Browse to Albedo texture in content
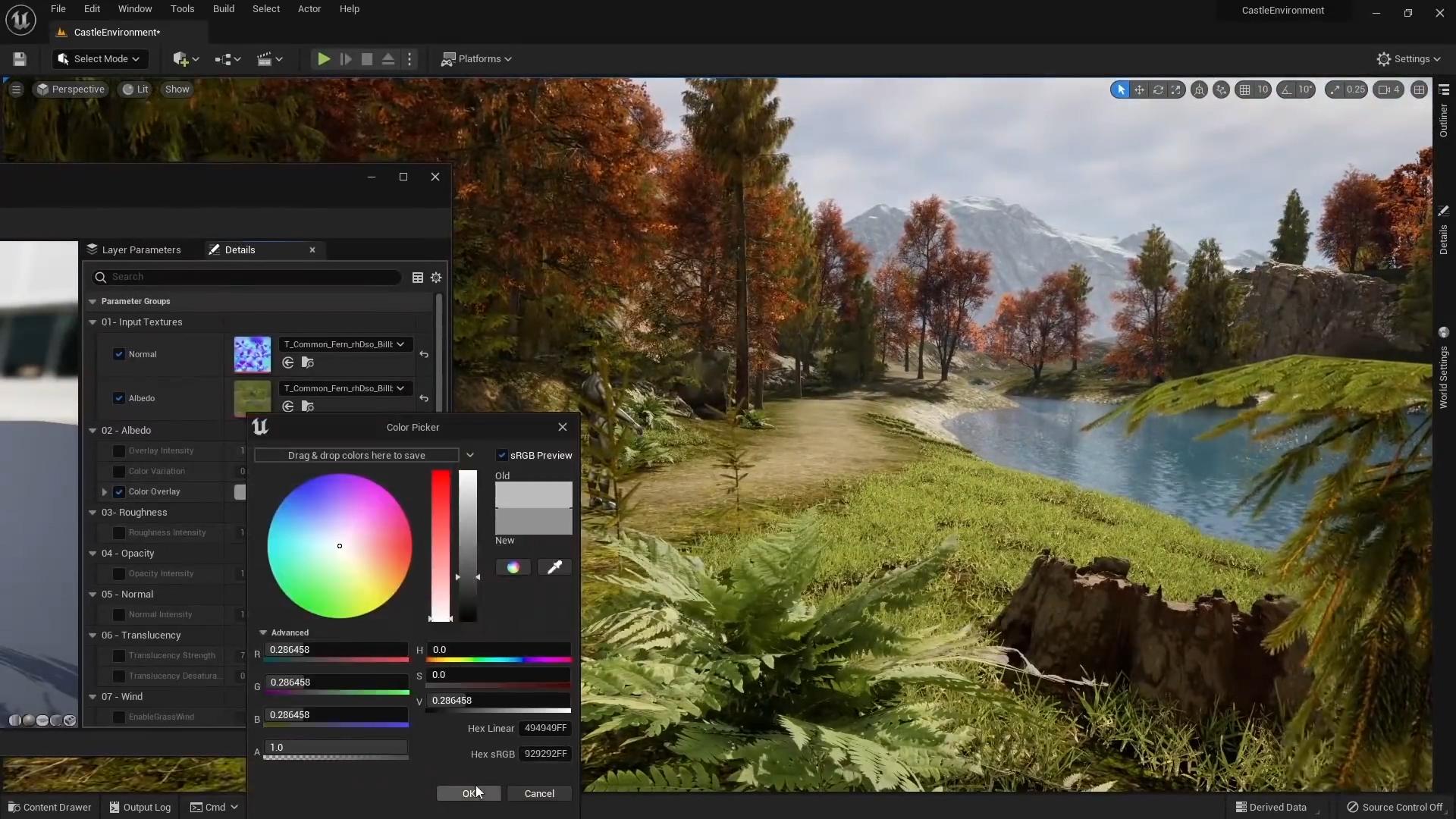 (307, 406)
